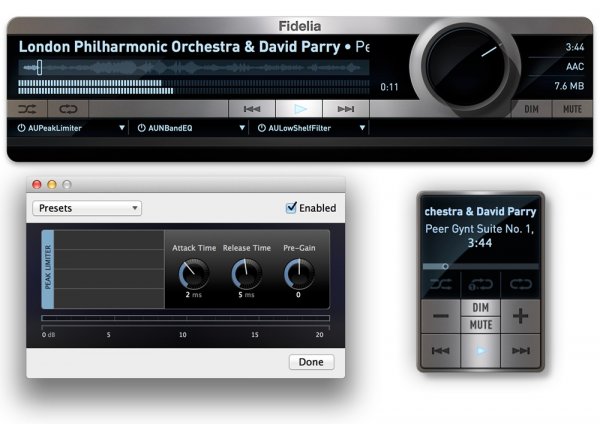Click play in the mini player

(481, 351)
